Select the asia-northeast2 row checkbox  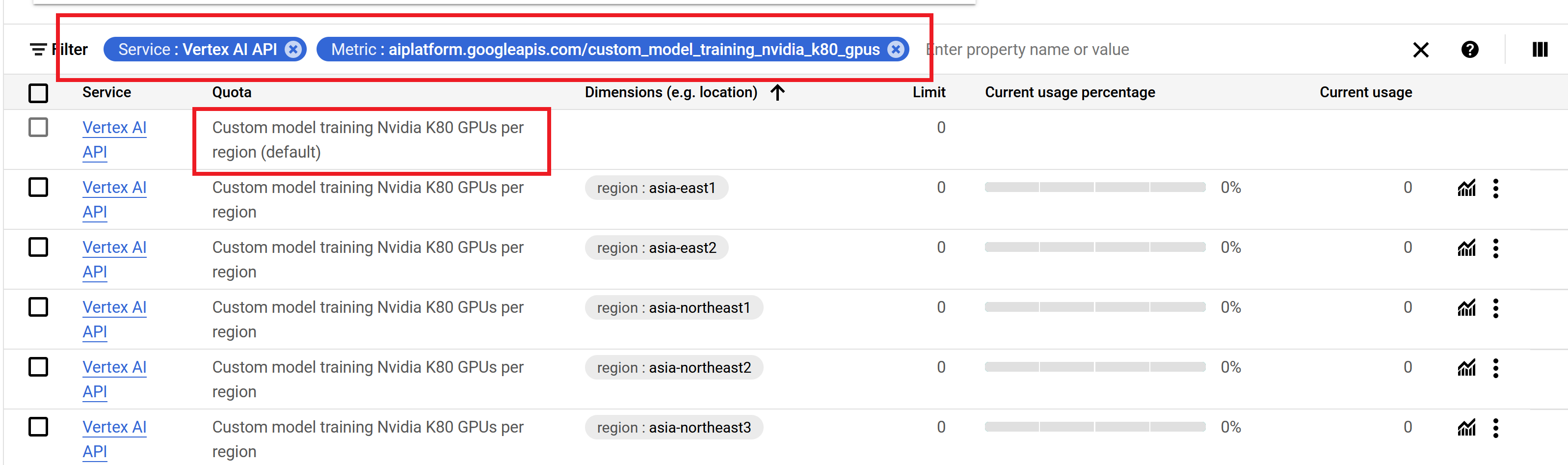[38, 367]
